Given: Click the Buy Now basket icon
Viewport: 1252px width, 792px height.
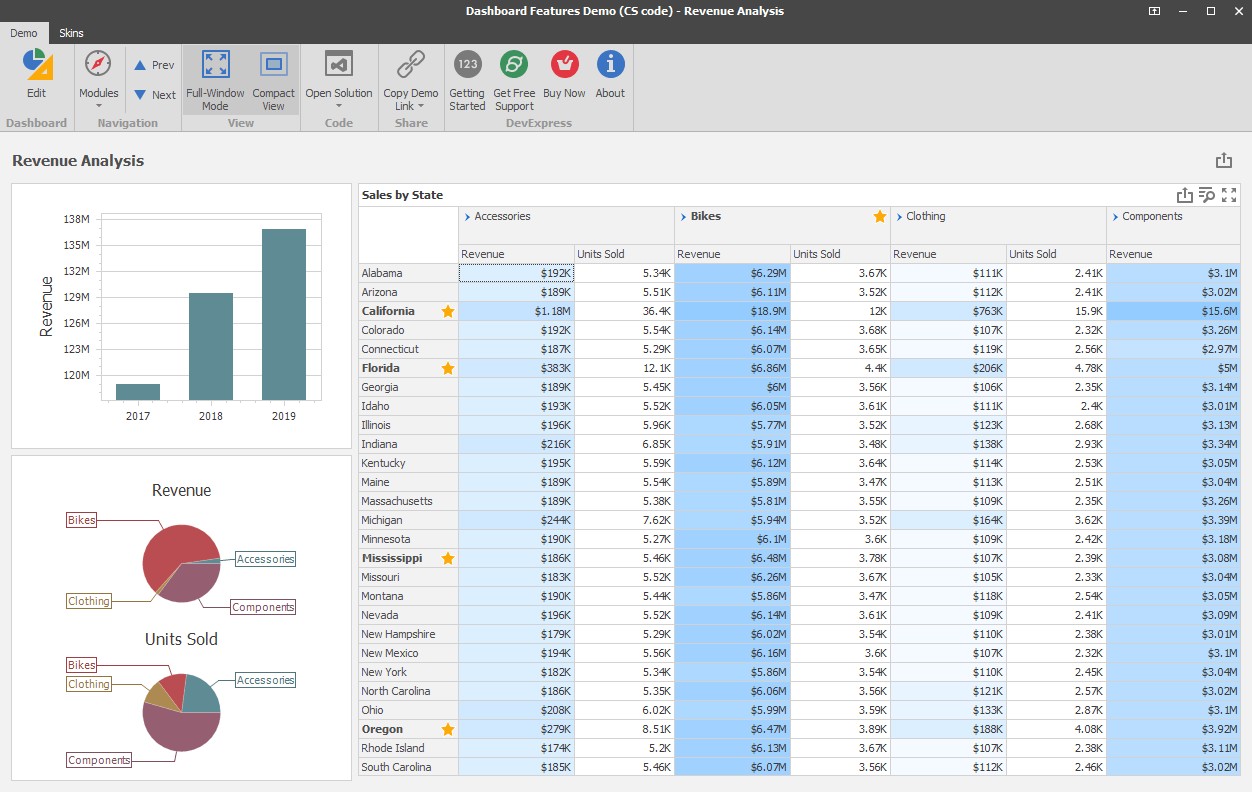Looking at the screenshot, I should [564, 65].
